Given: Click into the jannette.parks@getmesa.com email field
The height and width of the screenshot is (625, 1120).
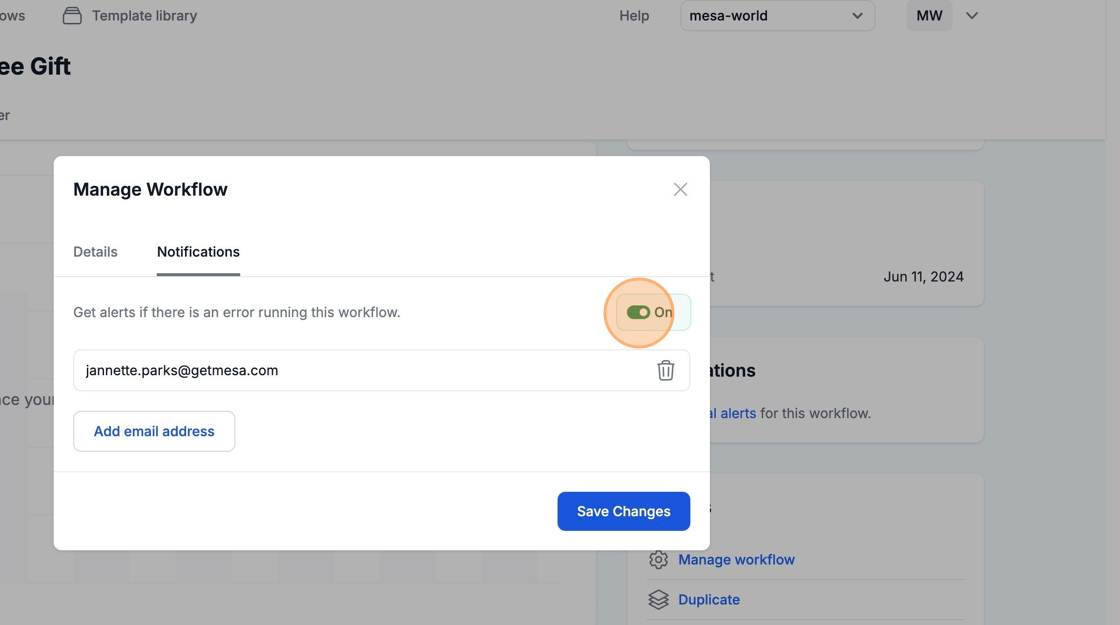Looking at the screenshot, I should [360, 370].
